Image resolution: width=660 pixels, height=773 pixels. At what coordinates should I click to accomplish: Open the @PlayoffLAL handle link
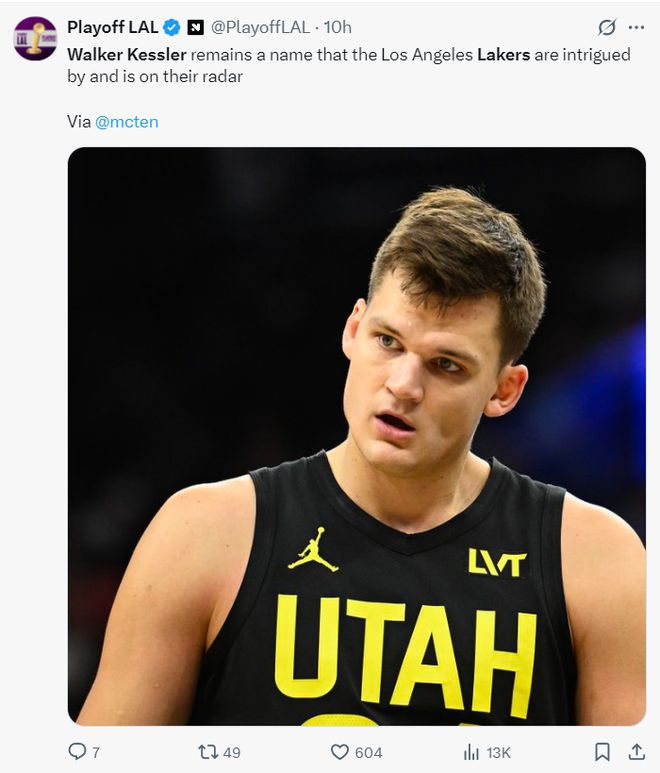pos(260,27)
